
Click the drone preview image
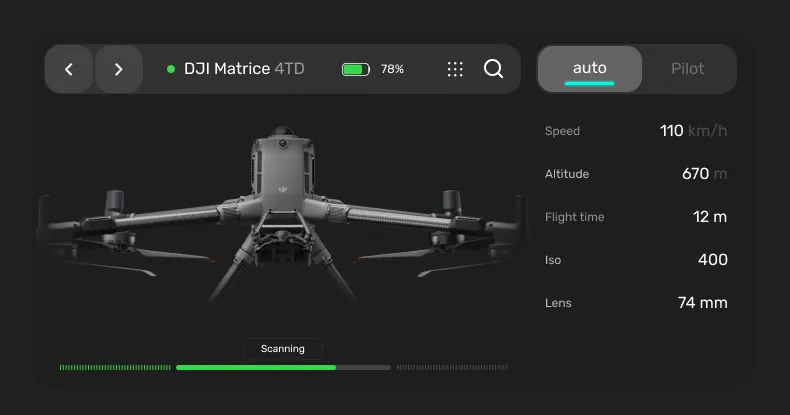tap(282, 214)
